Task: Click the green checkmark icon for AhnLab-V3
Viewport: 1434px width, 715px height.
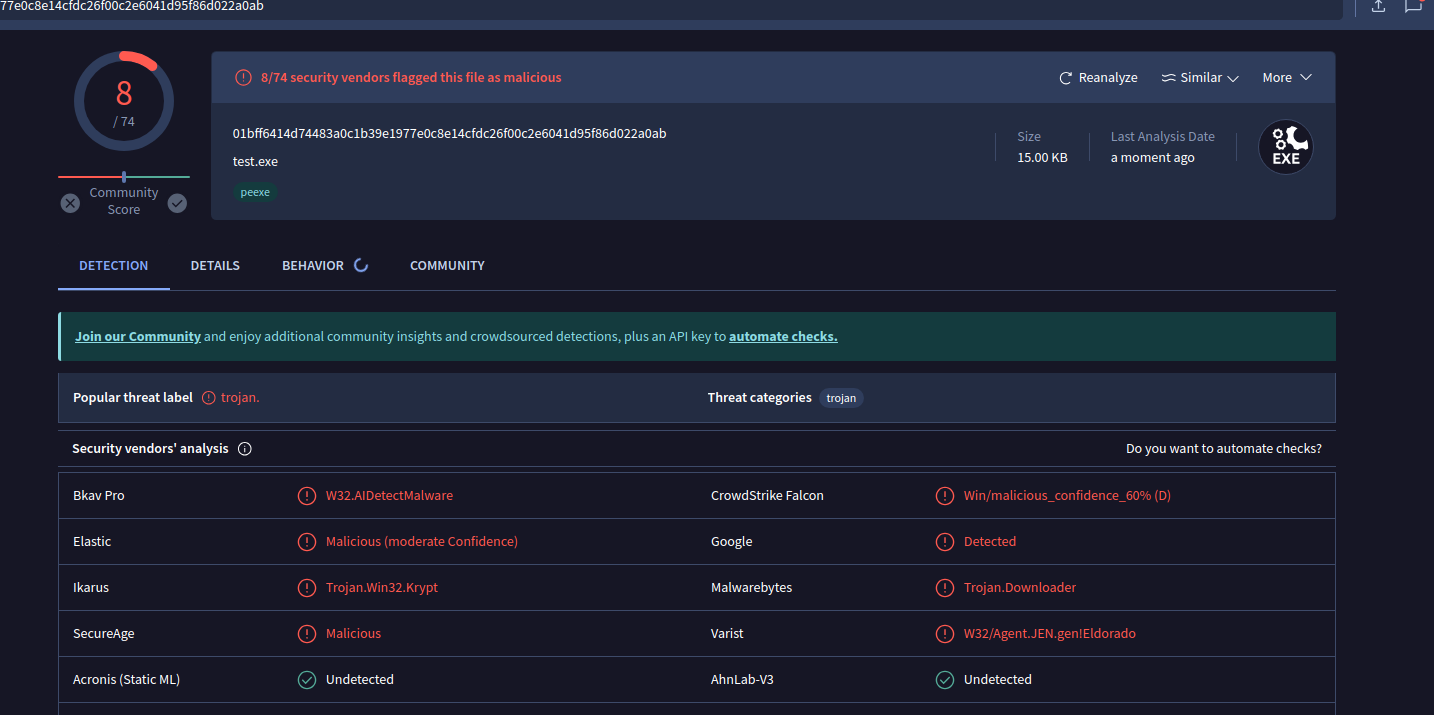Action: [x=944, y=680]
